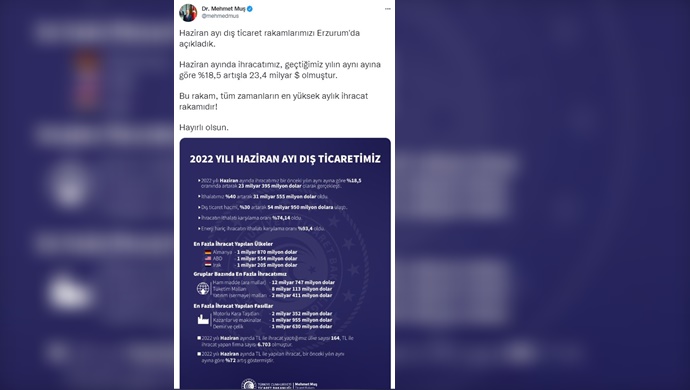Image resolution: width=690 pixels, height=390 pixels.
Task: Click Dr. Mehmet Muş profile avatar
Action: click(x=188, y=12)
